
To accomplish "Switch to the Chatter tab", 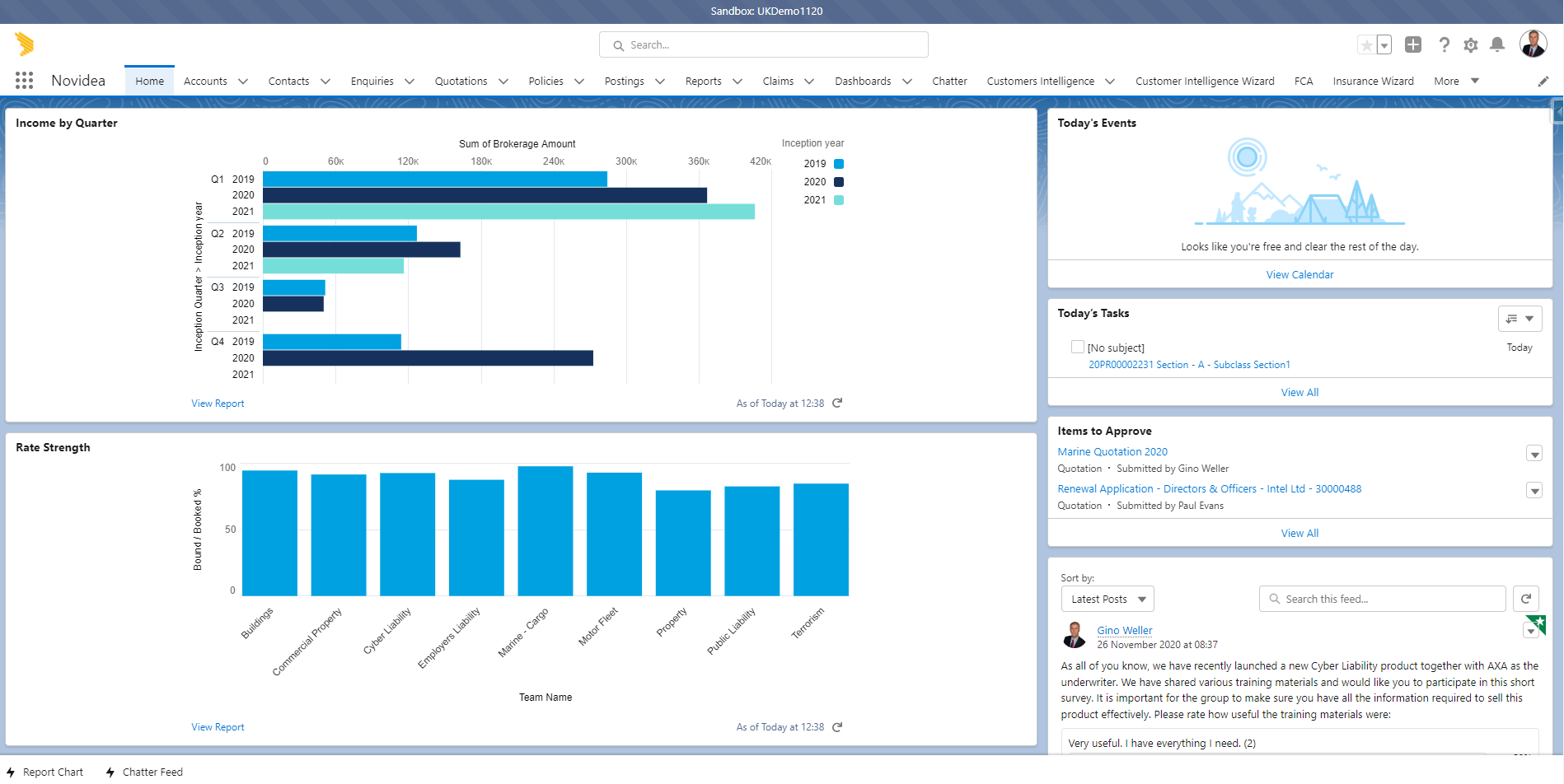I will 949,82.
